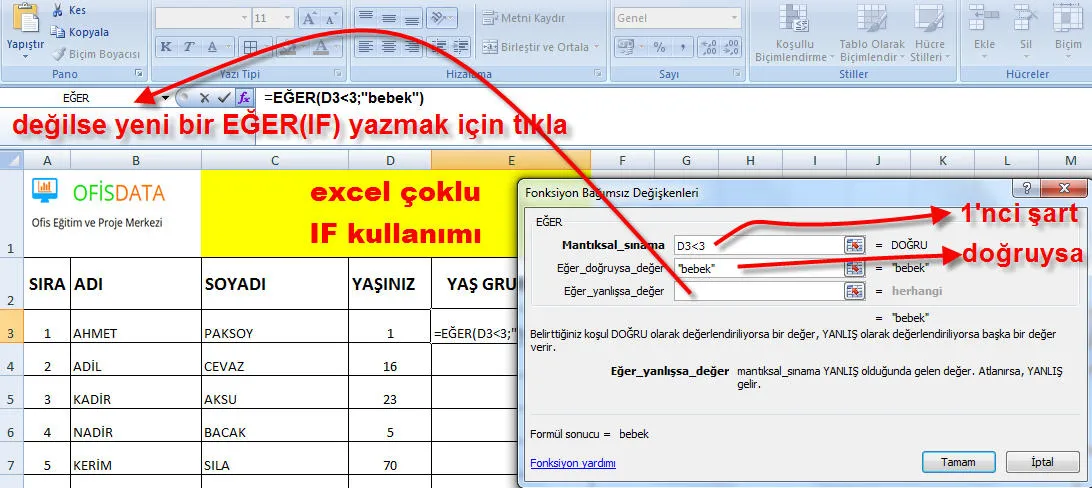The height and width of the screenshot is (488, 1092).
Task: Confirm the formula with the checkmark icon
Action: tap(224, 97)
